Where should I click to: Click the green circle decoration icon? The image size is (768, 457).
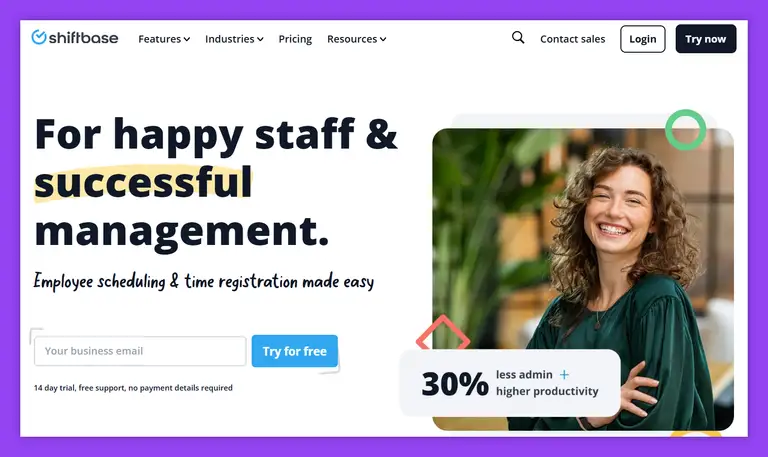[685, 130]
